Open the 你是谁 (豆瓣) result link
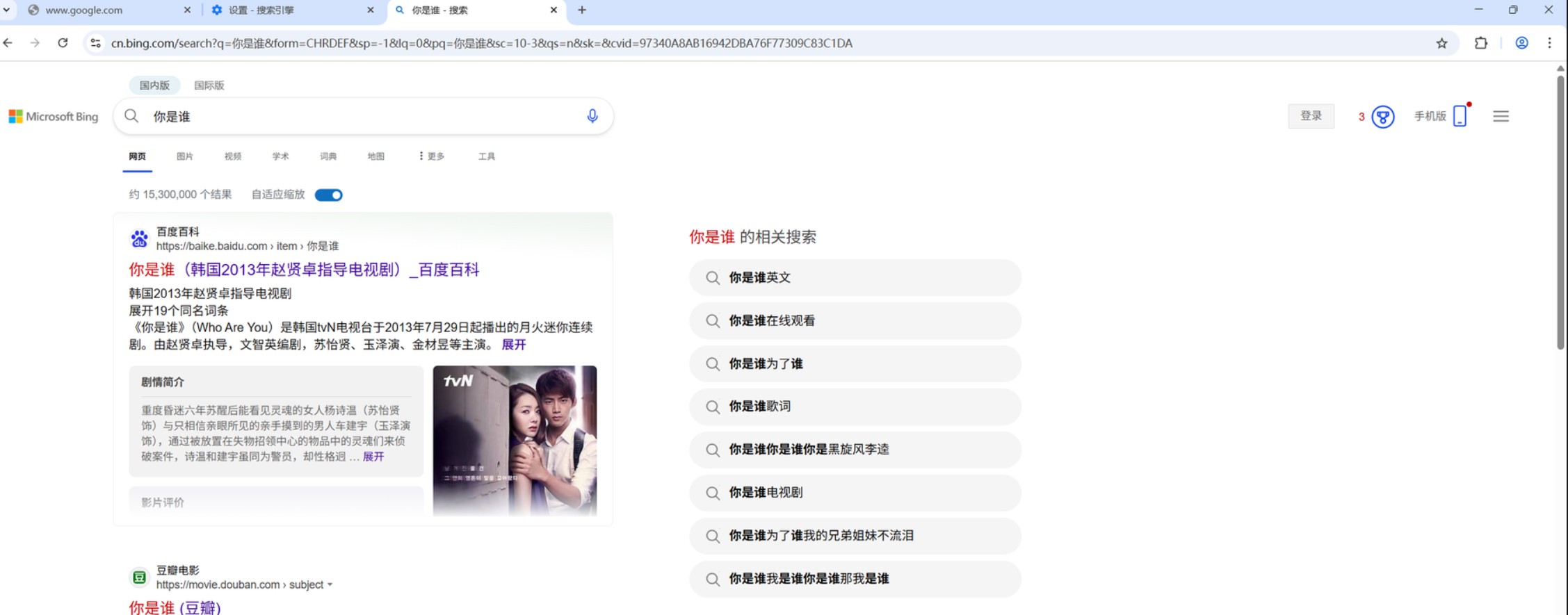1568x615 pixels. (175, 607)
